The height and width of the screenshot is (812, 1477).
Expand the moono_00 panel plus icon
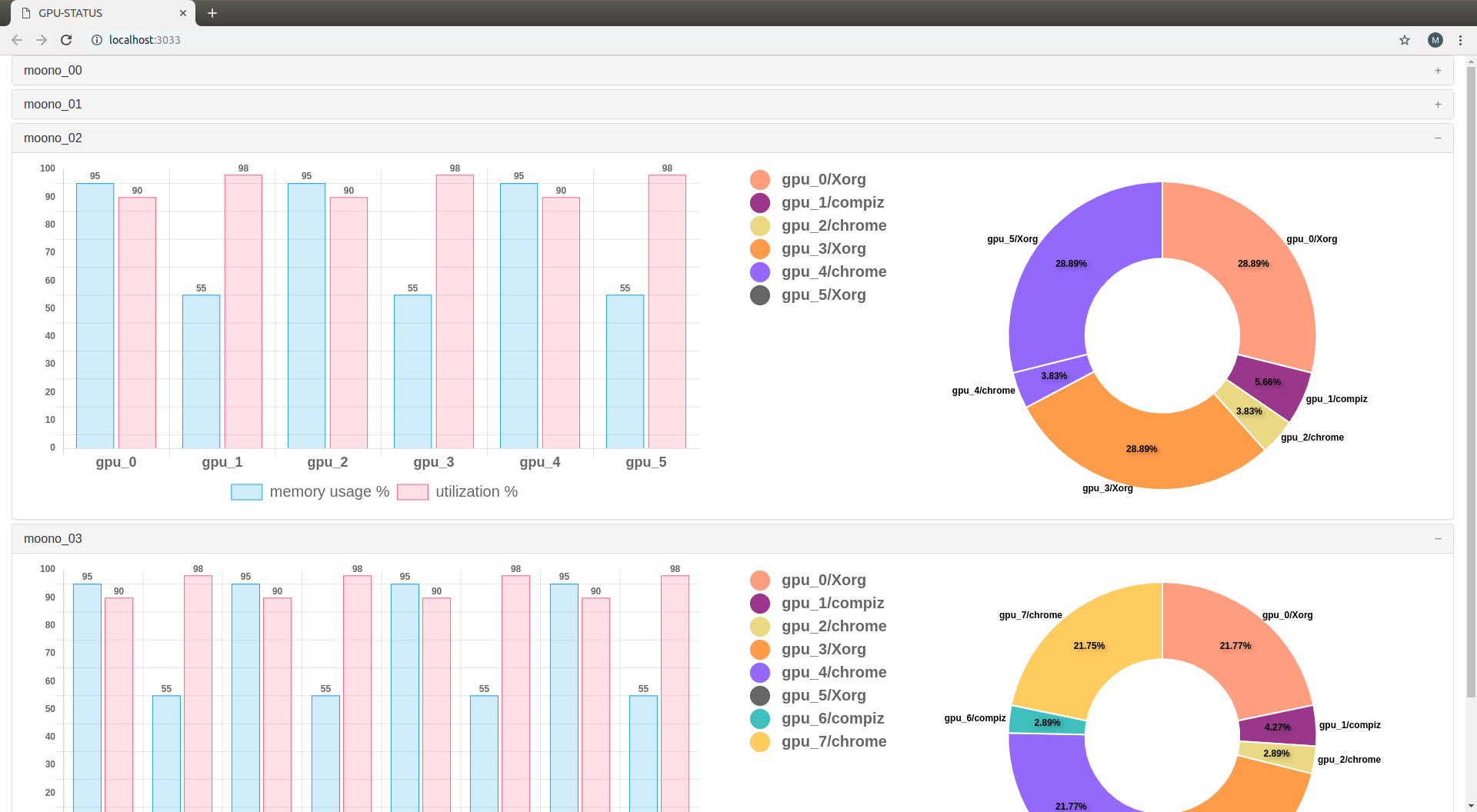pyautogui.click(x=1438, y=71)
